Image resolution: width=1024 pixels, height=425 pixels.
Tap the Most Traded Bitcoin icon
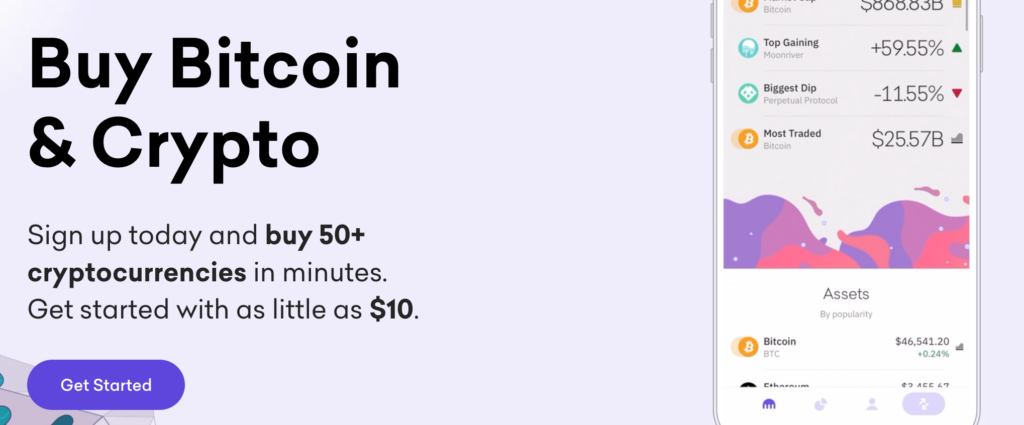pos(745,138)
